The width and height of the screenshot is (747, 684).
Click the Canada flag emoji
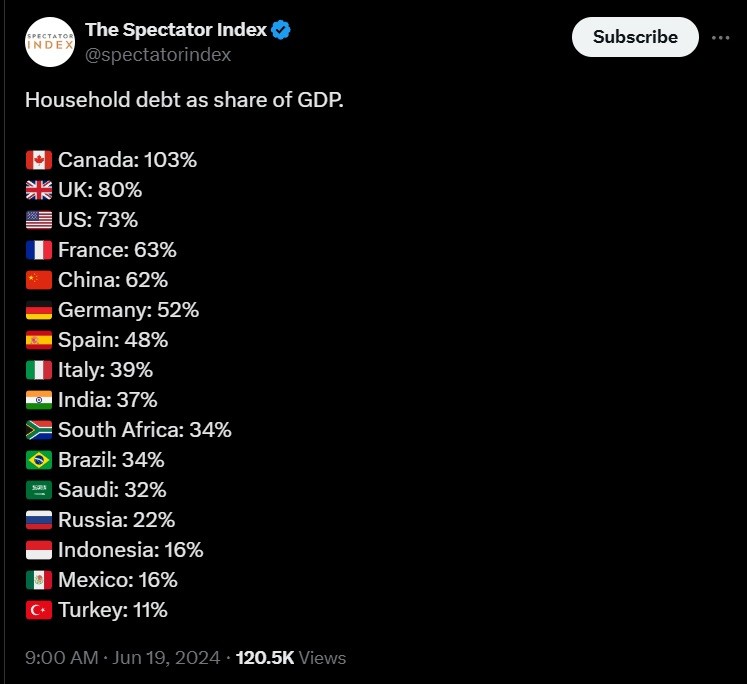(38, 160)
